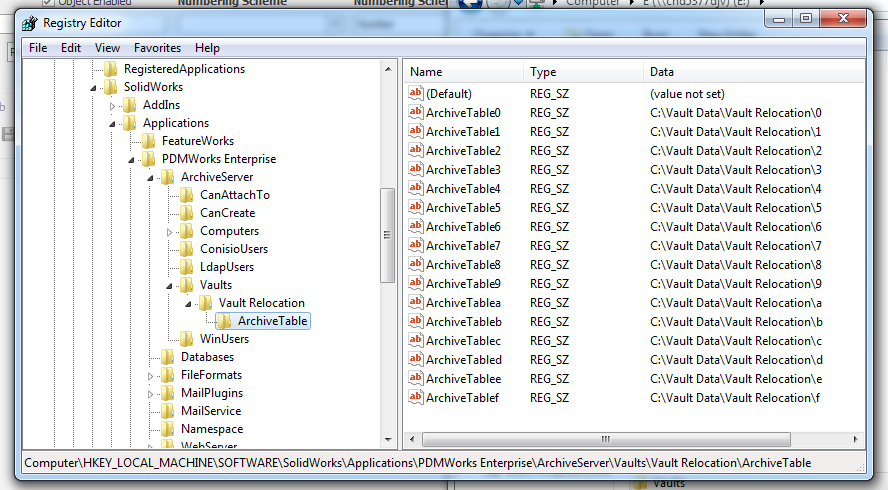Click the (Default) value icon
Screen dimensions: 888x490
pos(416,94)
